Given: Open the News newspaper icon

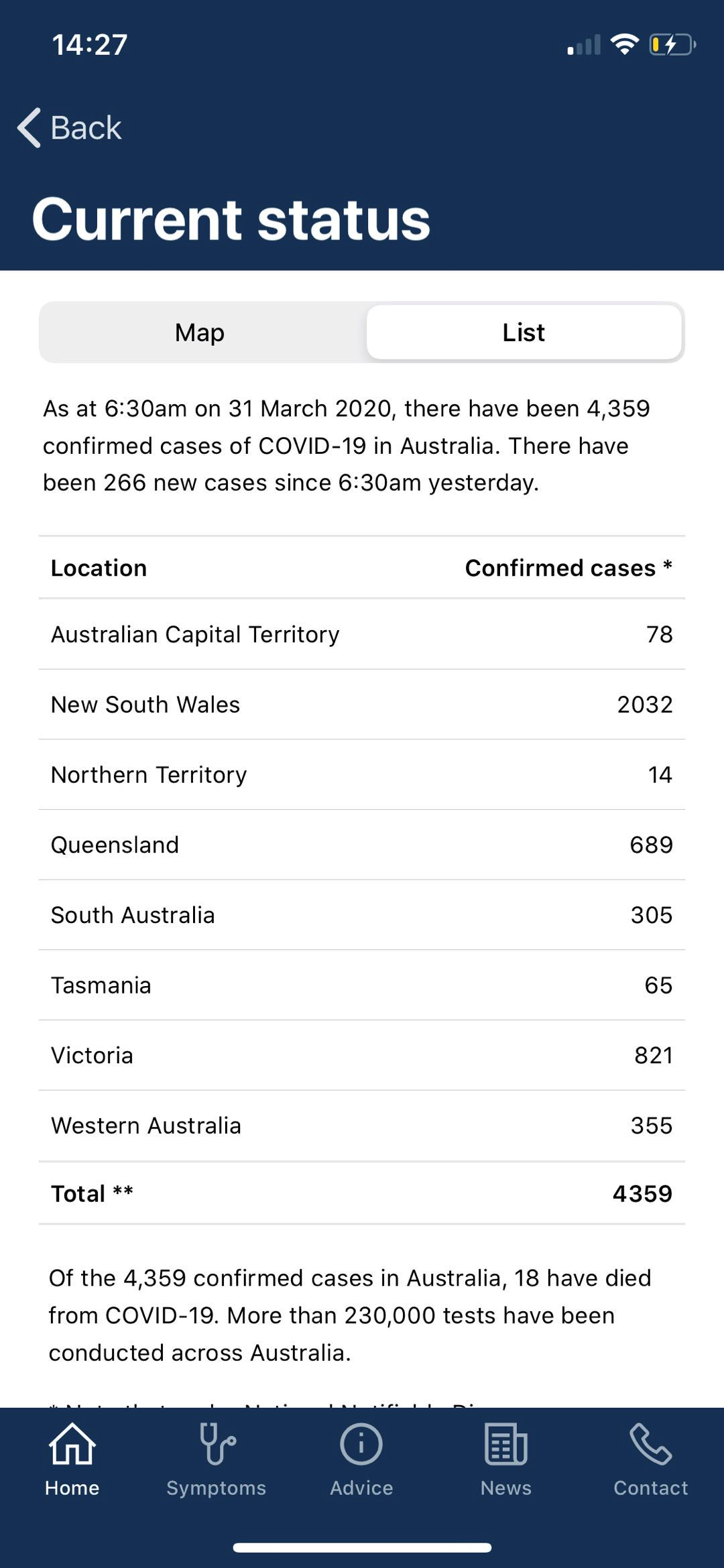Looking at the screenshot, I should tap(506, 1444).
